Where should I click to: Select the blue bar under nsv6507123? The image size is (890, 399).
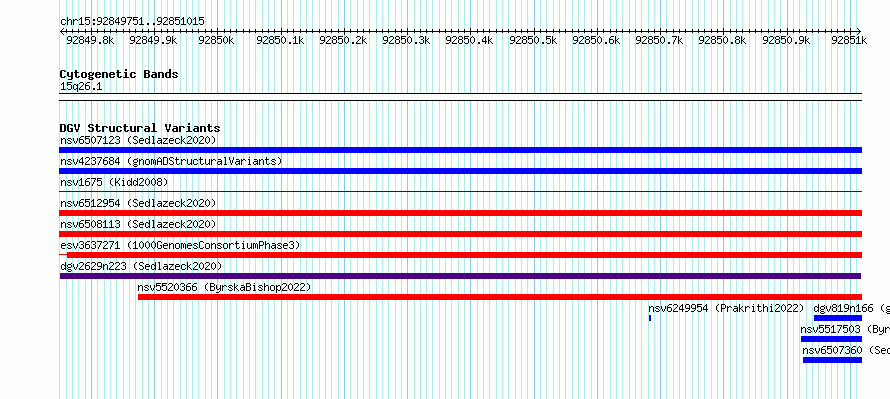click(x=460, y=150)
